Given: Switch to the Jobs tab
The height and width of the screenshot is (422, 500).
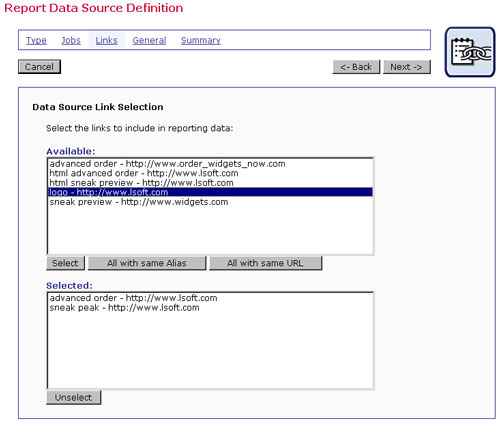Looking at the screenshot, I should click(x=71, y=40).
